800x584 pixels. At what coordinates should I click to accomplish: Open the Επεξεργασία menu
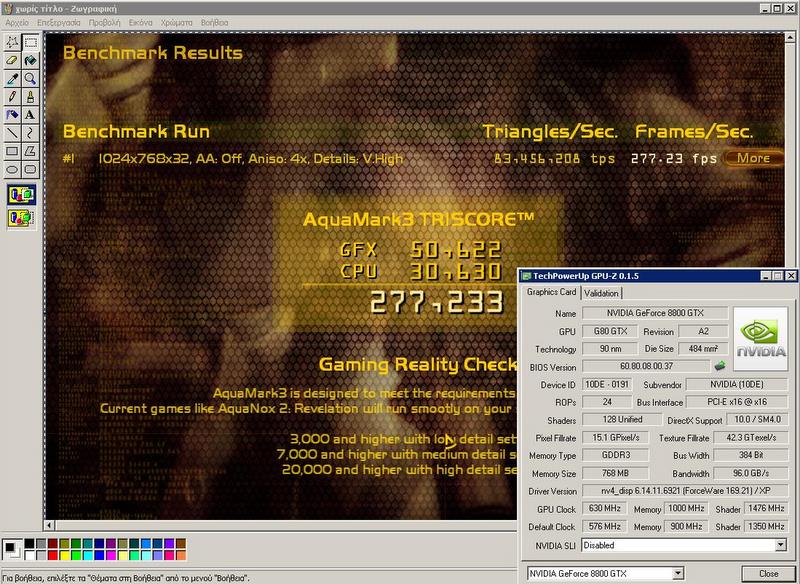[x=59, y=22]
